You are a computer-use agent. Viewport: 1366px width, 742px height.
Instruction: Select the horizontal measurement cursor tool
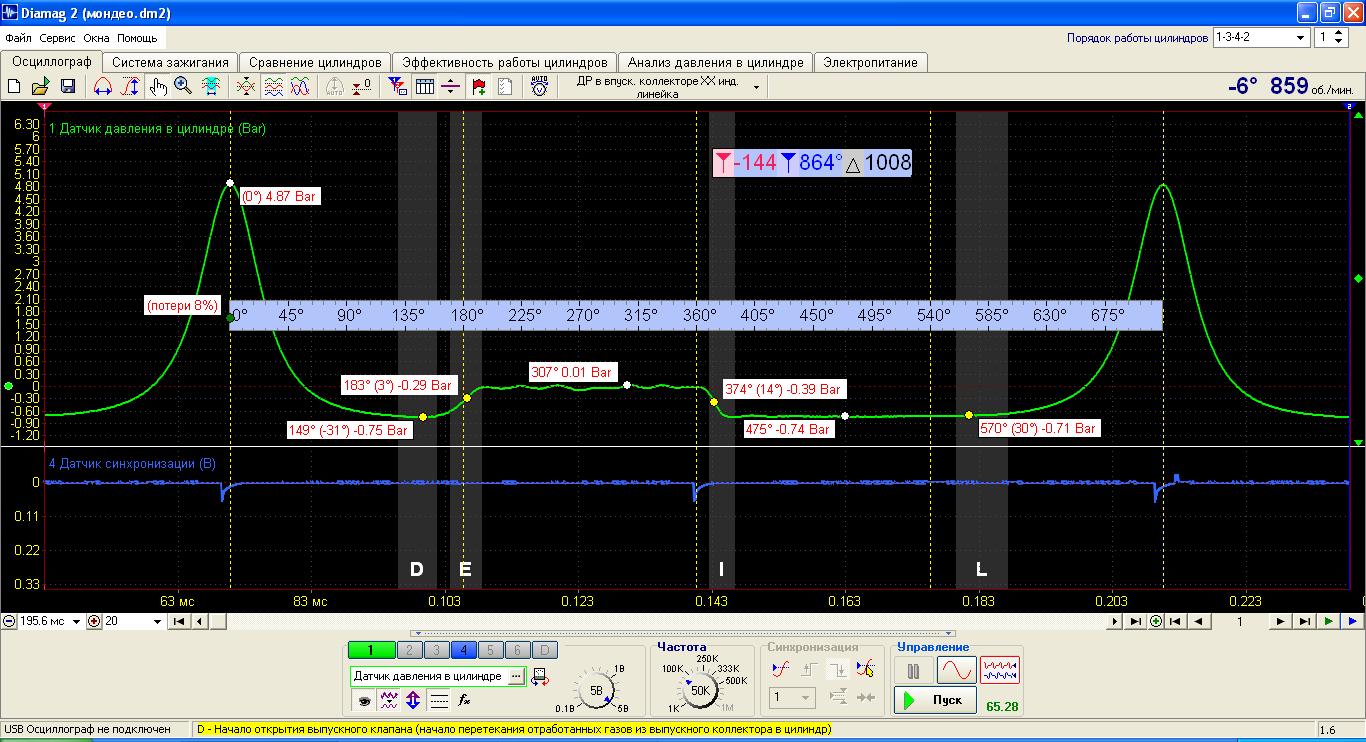click(x=102, y=87)
